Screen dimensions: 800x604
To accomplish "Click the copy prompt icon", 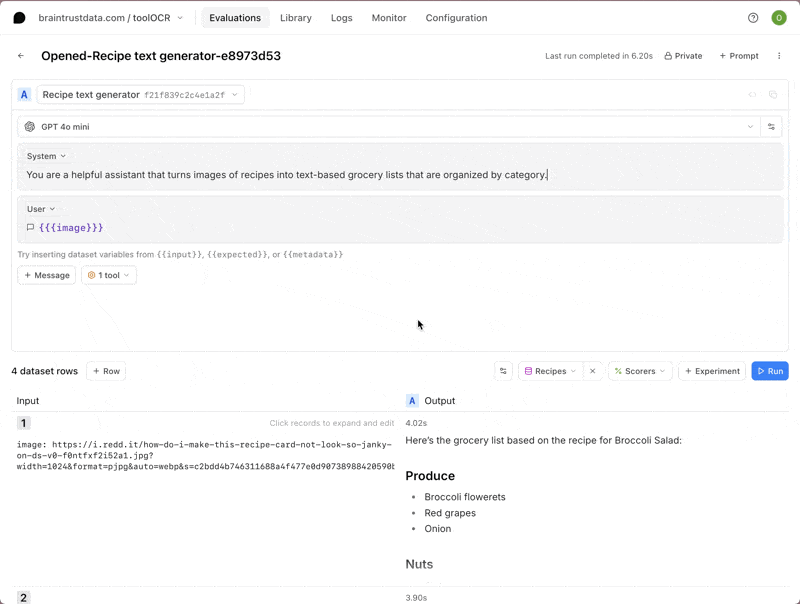I will [773, 95].
